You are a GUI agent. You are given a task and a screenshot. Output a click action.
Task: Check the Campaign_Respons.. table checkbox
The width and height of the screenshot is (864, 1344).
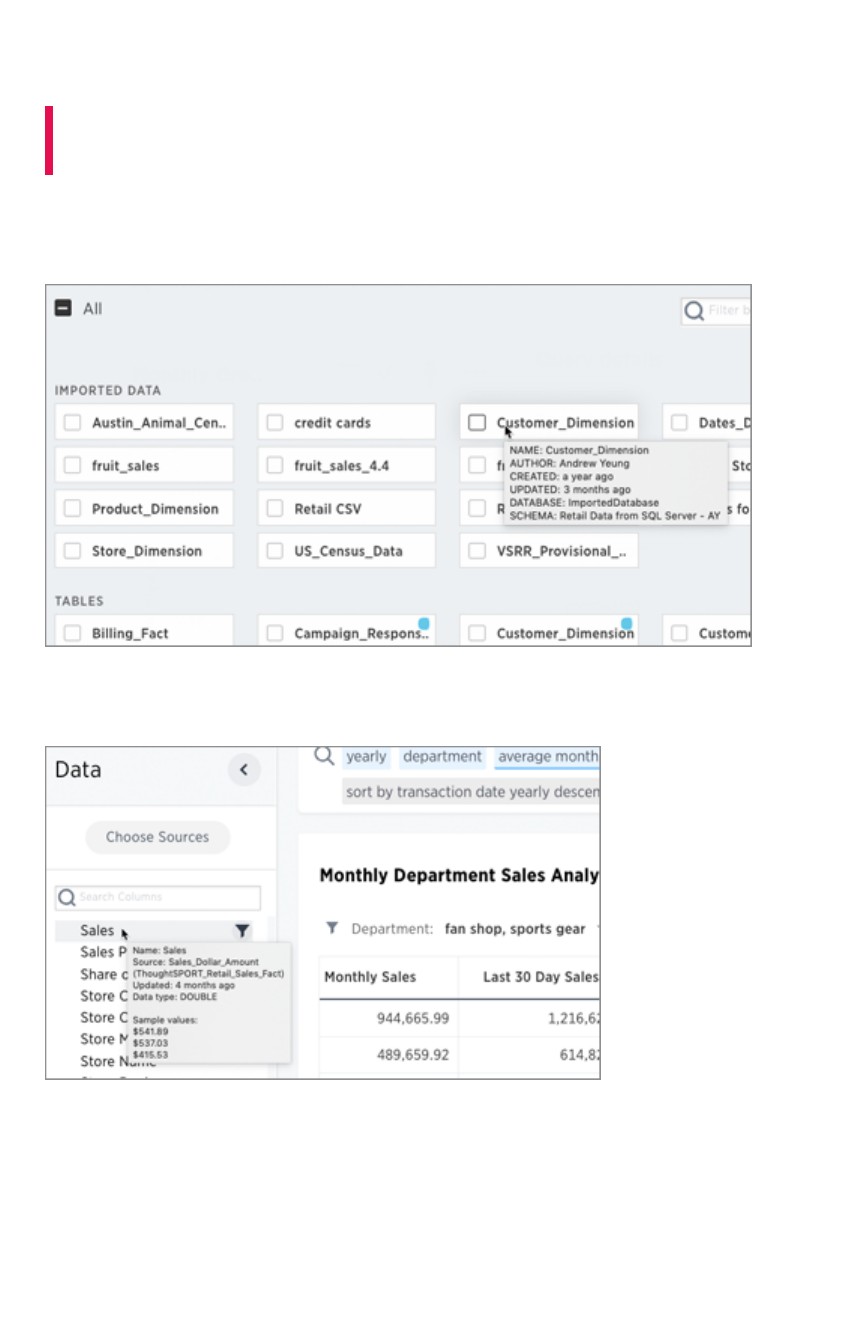click(274, 633)
